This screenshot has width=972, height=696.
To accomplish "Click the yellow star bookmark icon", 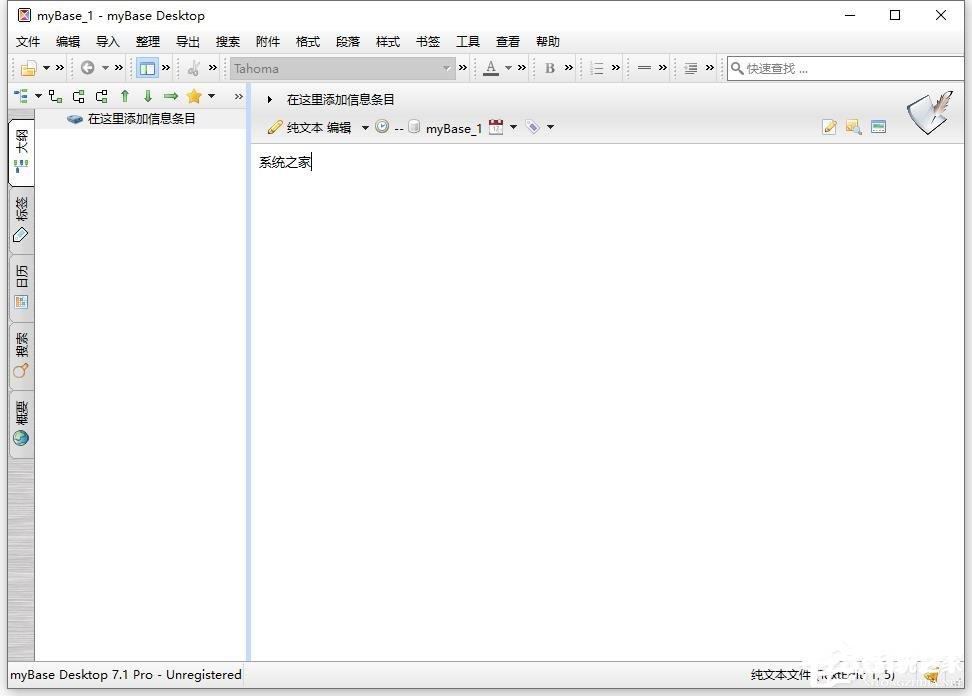I will (x=194, y=96).
